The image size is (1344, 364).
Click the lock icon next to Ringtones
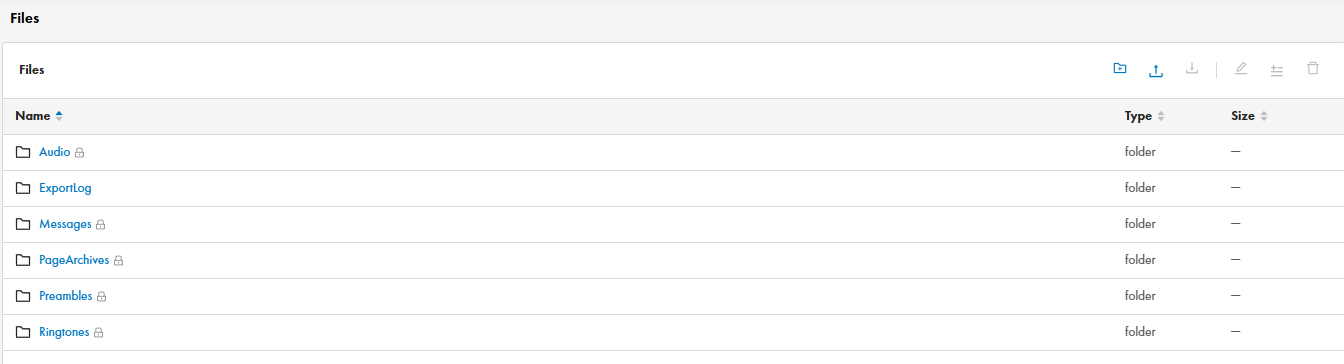point(99,333)
